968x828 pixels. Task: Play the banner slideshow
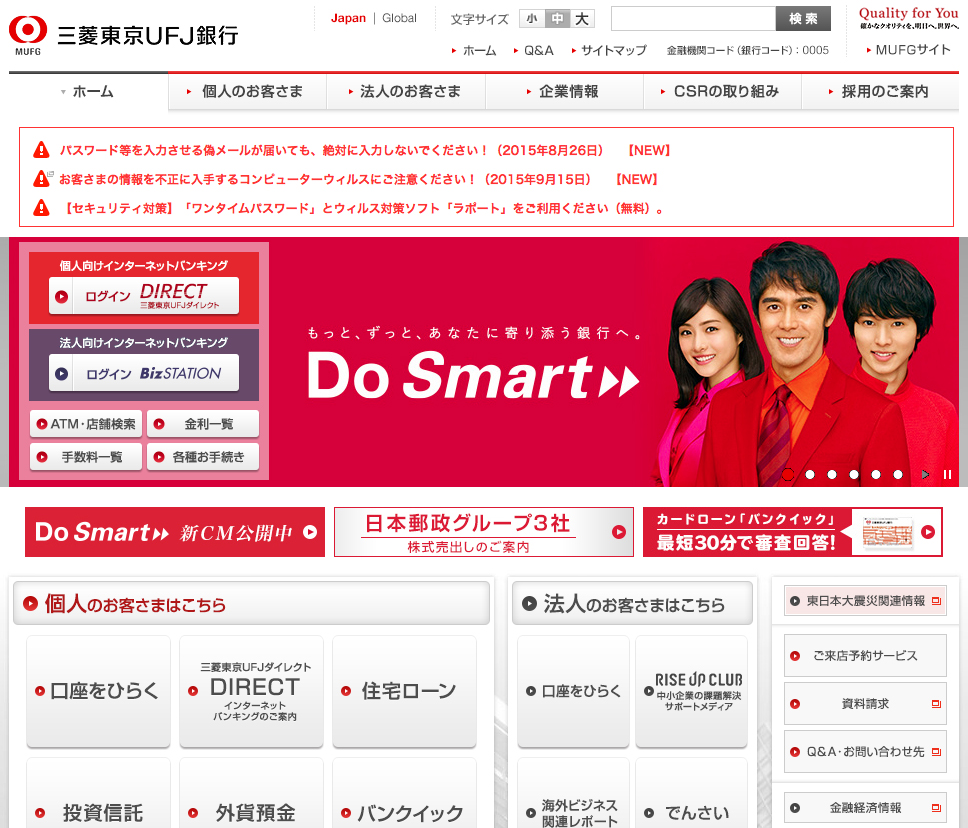pos(925,474)
